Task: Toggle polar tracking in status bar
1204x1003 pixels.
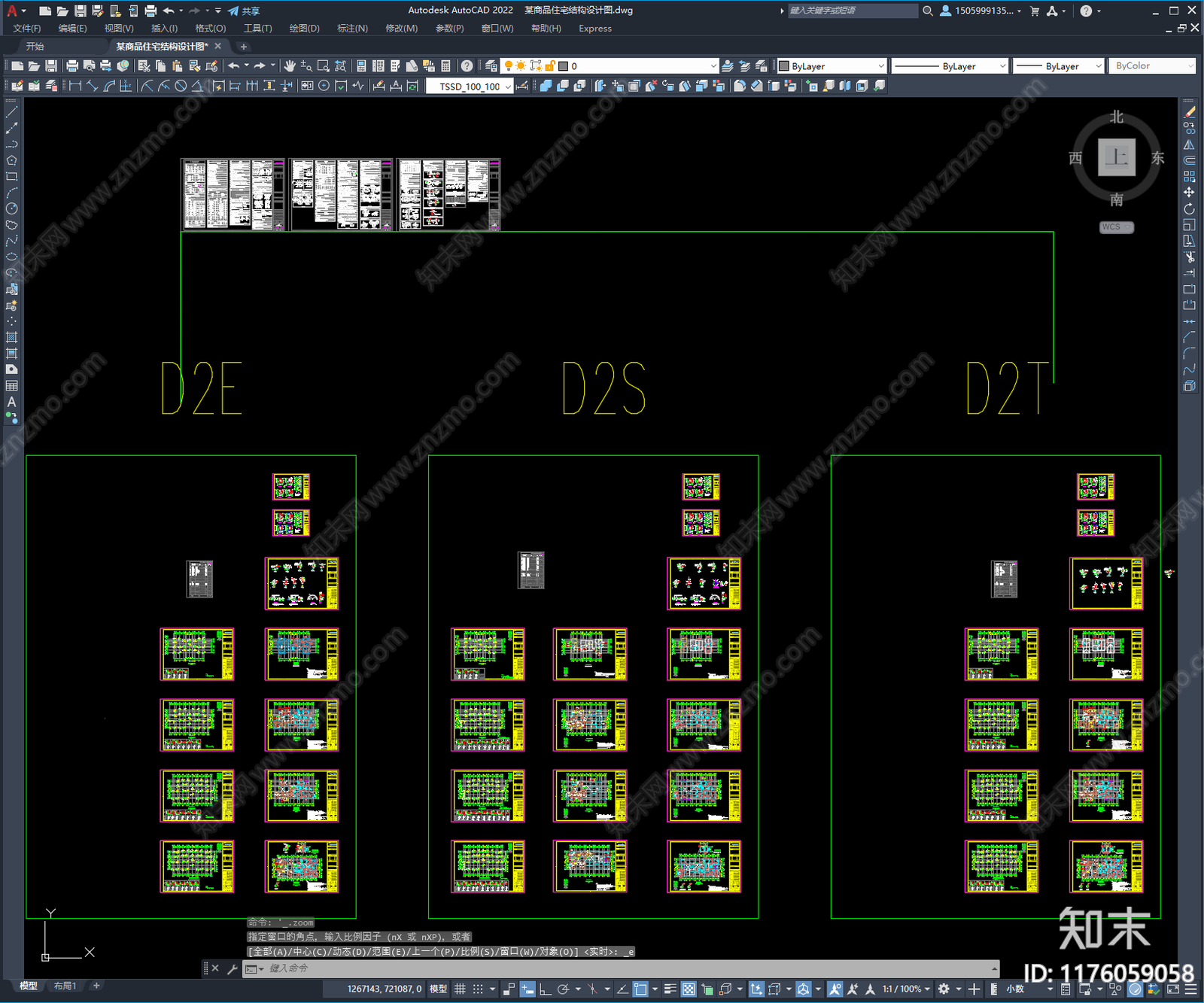Action: tap(563, 989)
